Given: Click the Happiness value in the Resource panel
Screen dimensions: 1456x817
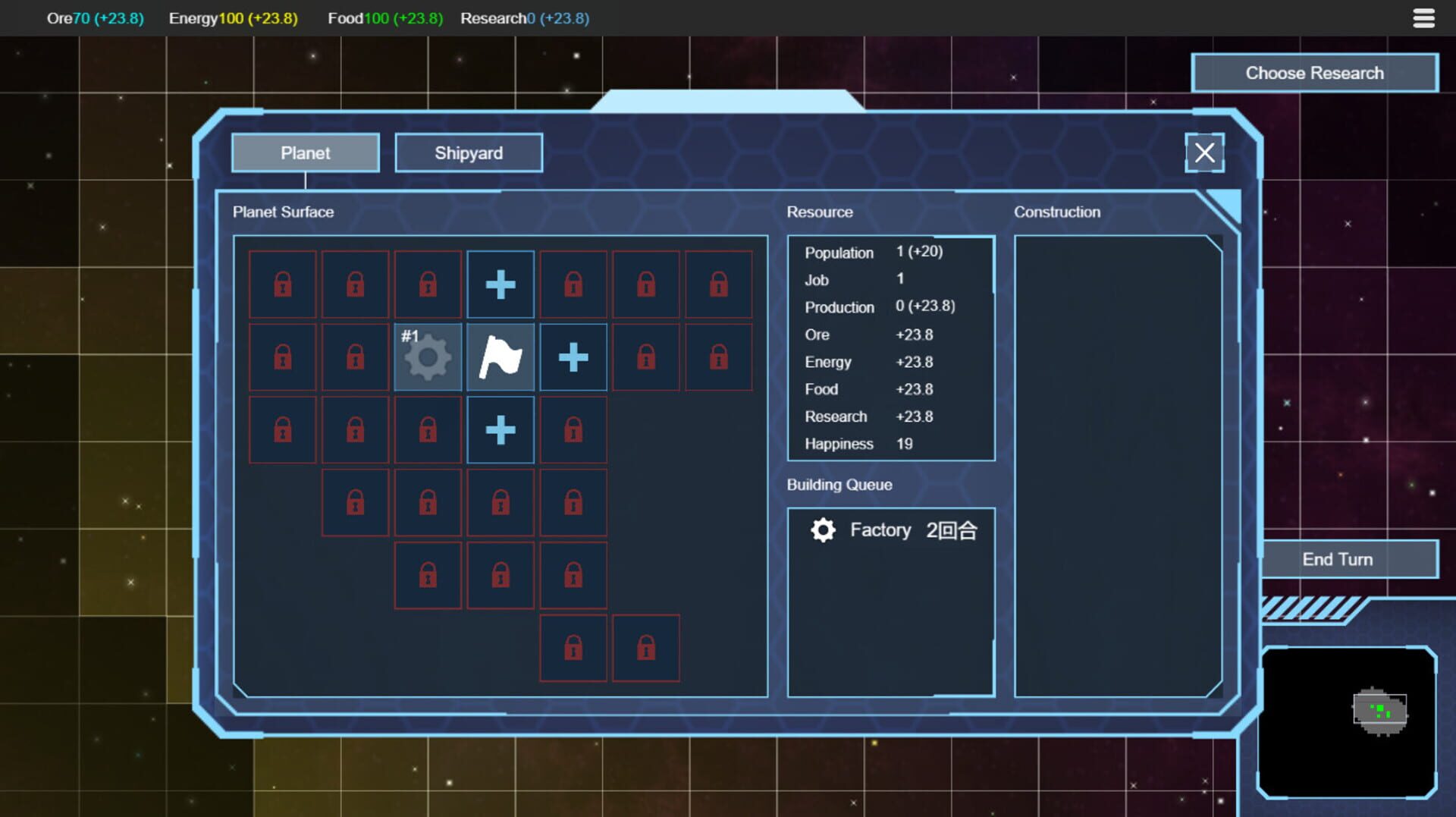Looking at the screenshot, I should [x=905, y=444].
